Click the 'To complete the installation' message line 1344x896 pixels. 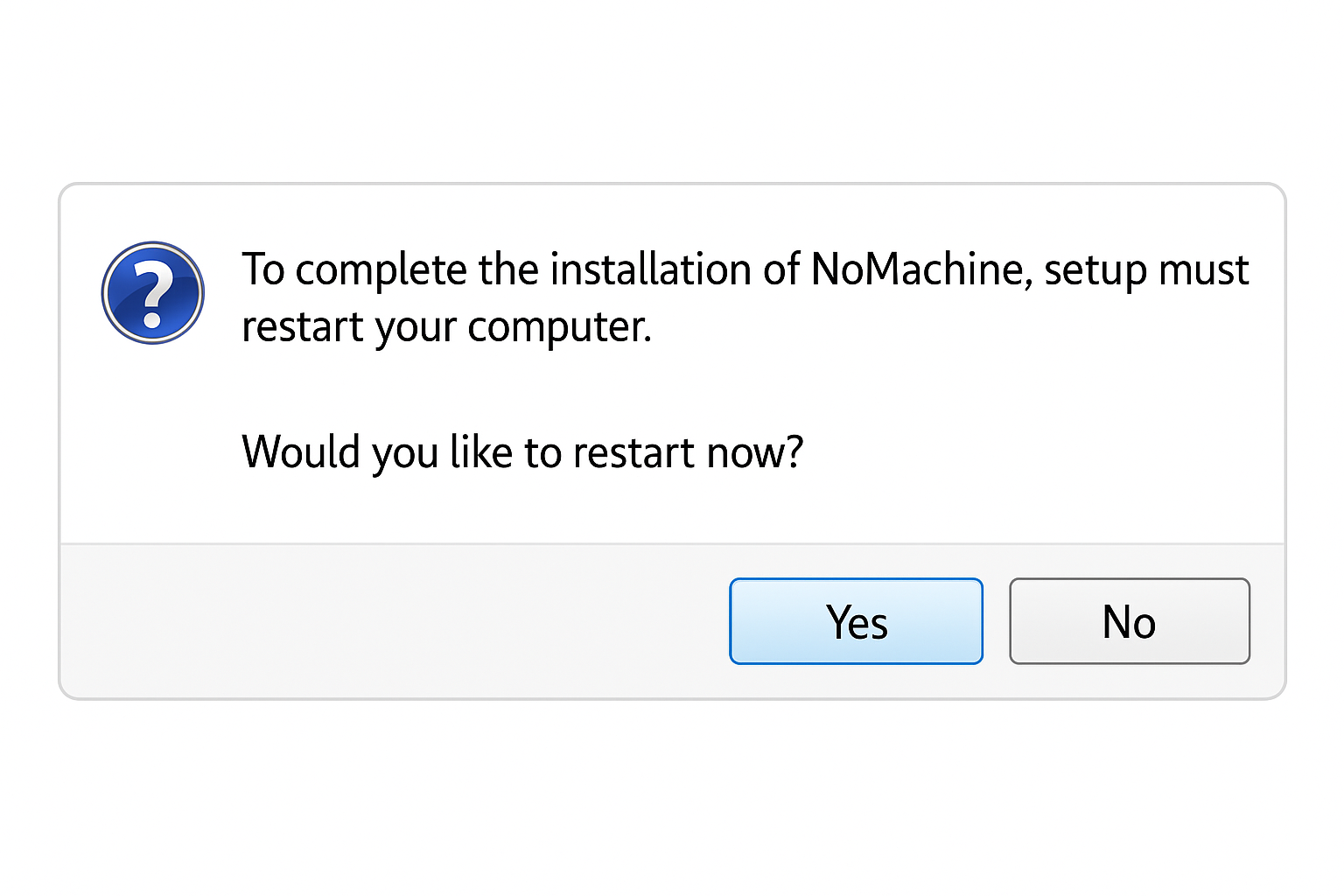click(x=744, y=269)
